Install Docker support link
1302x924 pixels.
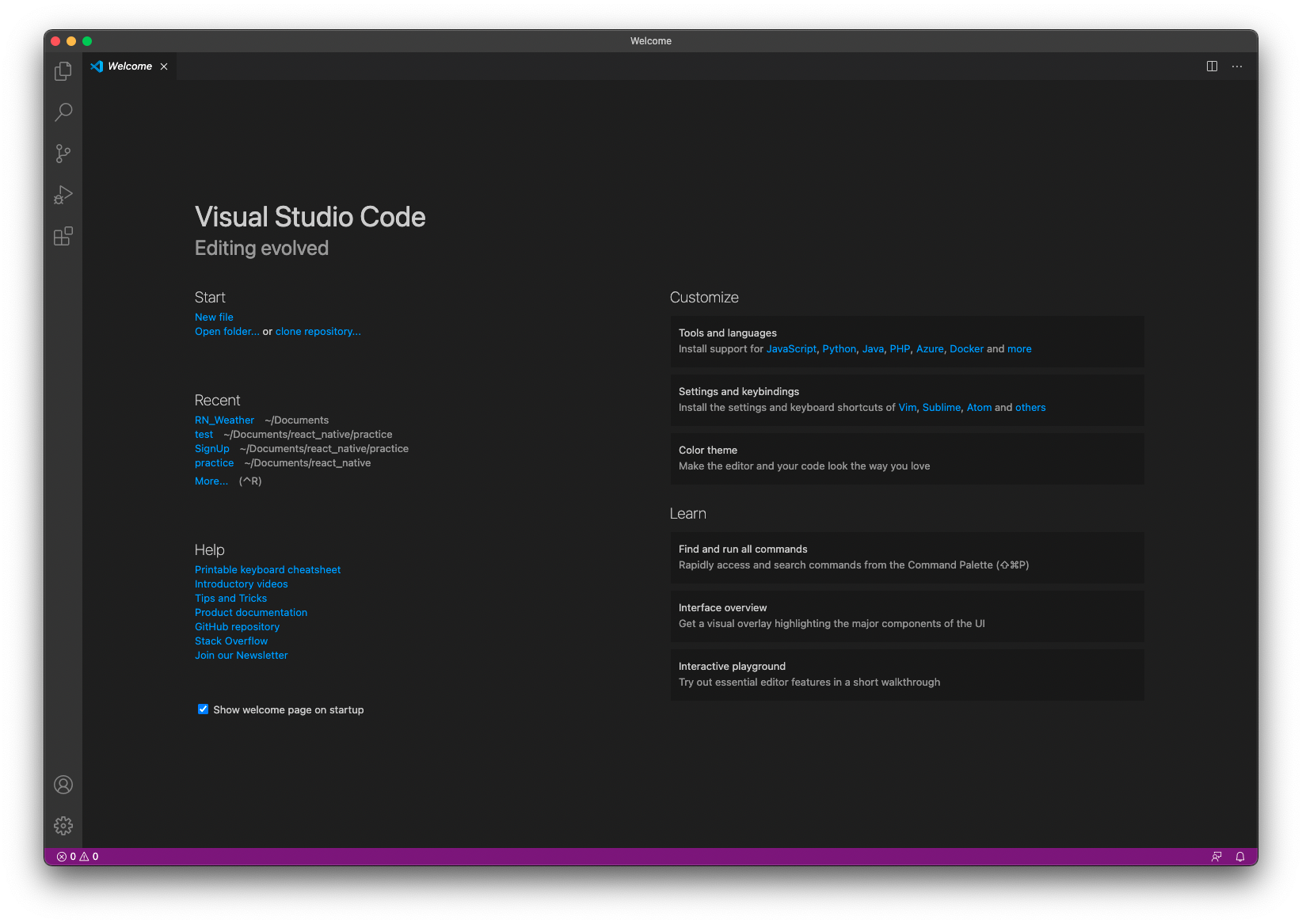966,349
